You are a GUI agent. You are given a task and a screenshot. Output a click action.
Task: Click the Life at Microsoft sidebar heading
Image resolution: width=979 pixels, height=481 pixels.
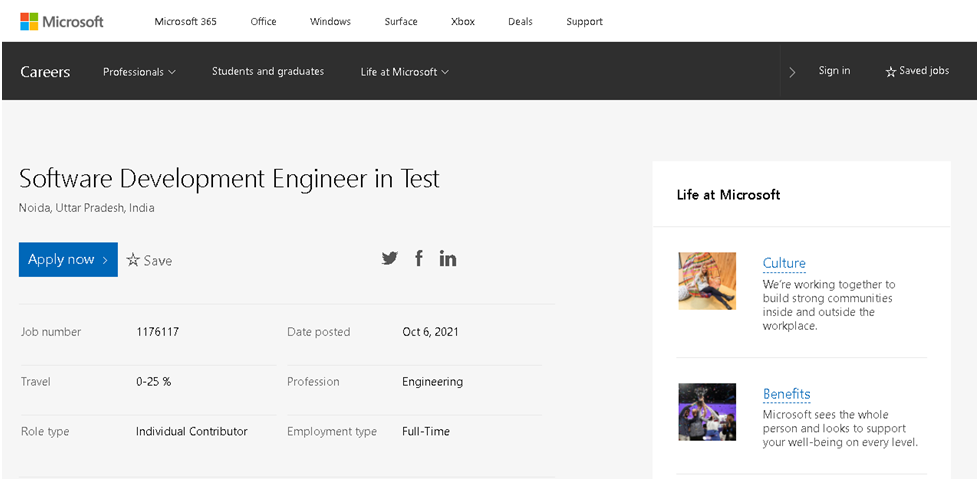coord(729,195)
